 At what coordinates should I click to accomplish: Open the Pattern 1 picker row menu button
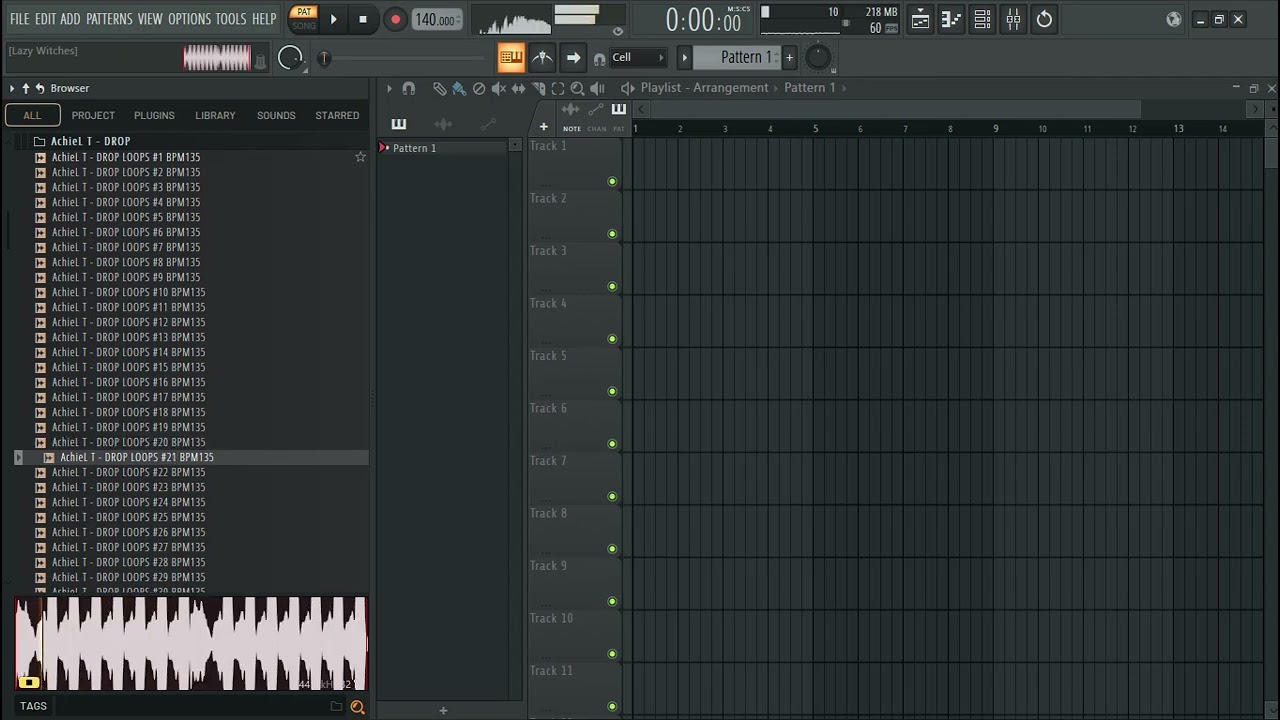pyautogui.click(x=515, y=147)
